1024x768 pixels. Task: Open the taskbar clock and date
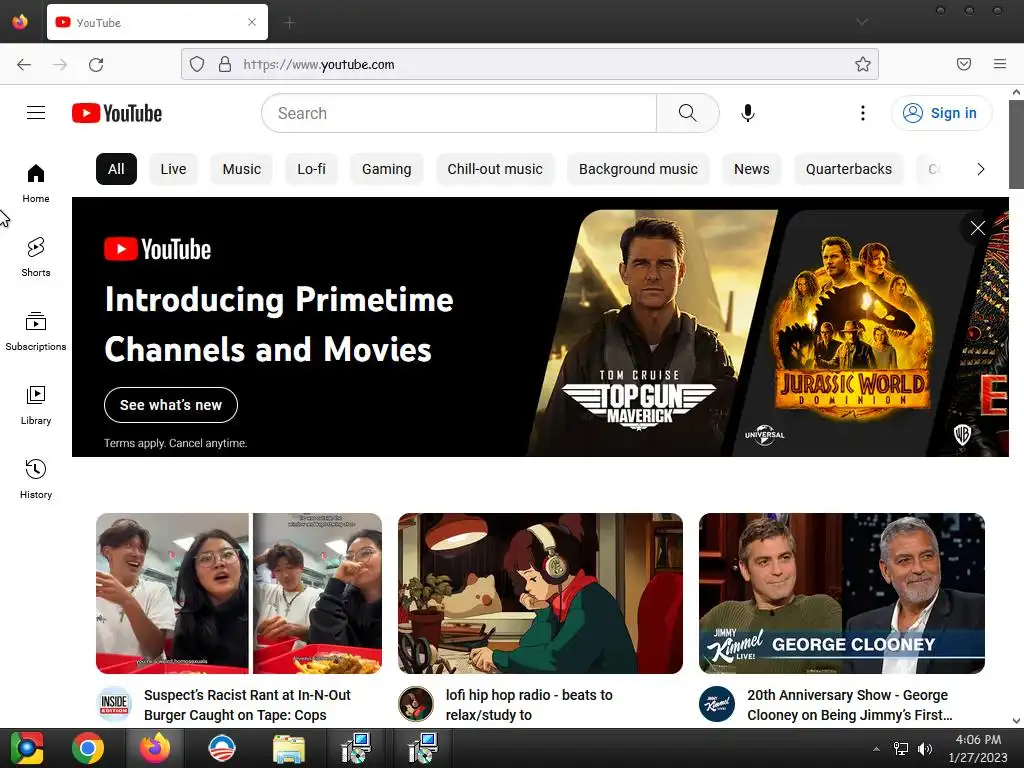(978, 748)
